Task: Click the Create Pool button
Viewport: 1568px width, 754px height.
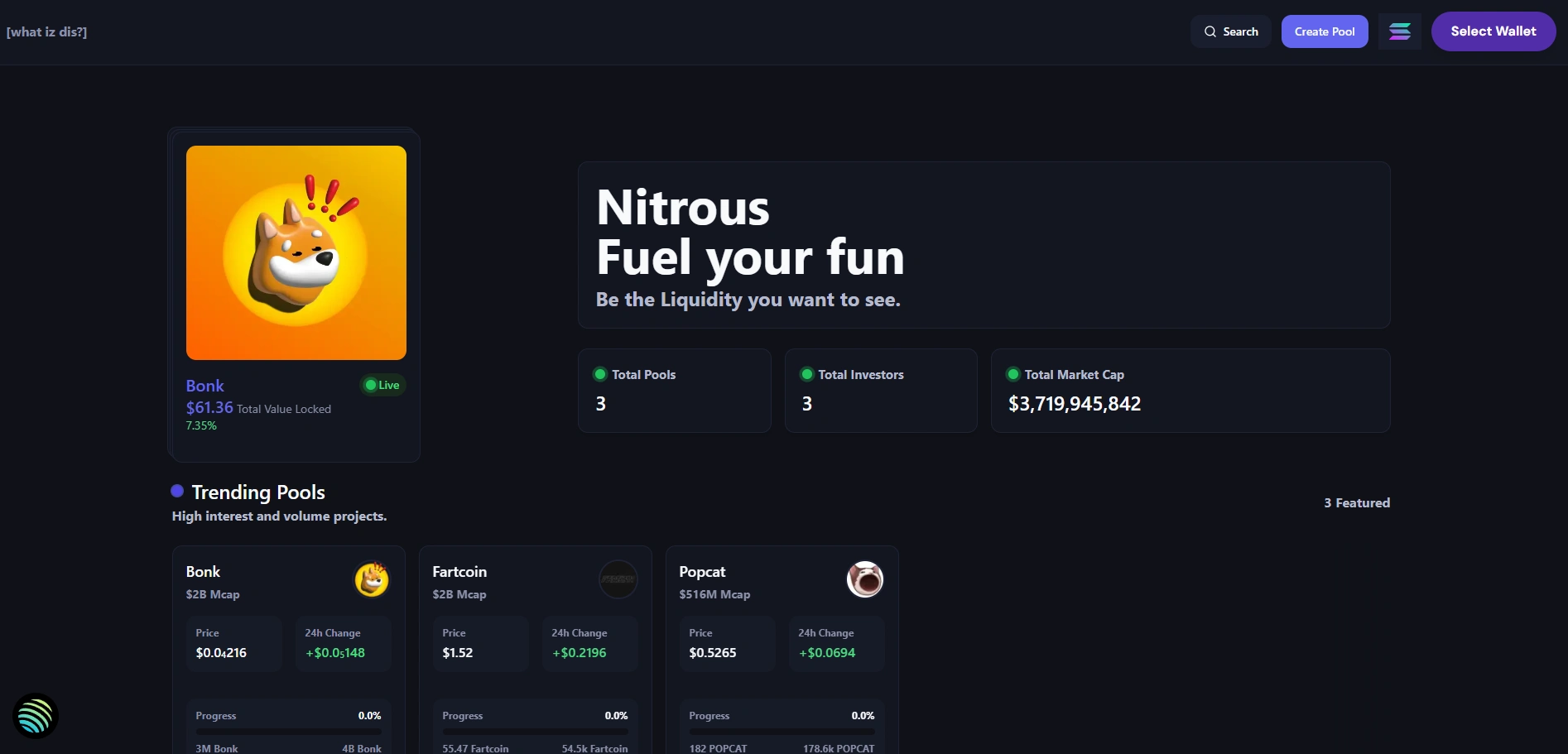Action: tap(1325, 31)
